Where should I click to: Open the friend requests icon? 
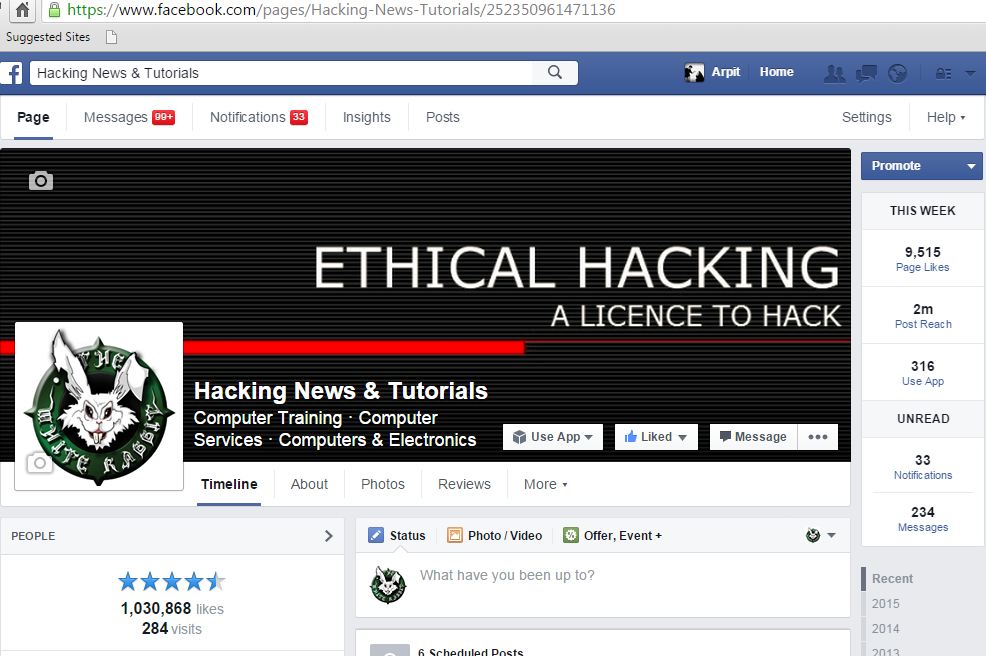click(833, 73)
